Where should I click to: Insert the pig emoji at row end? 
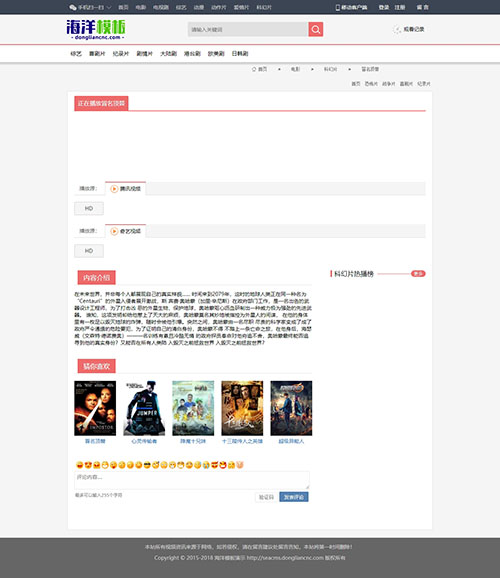[x=240, y=465]
